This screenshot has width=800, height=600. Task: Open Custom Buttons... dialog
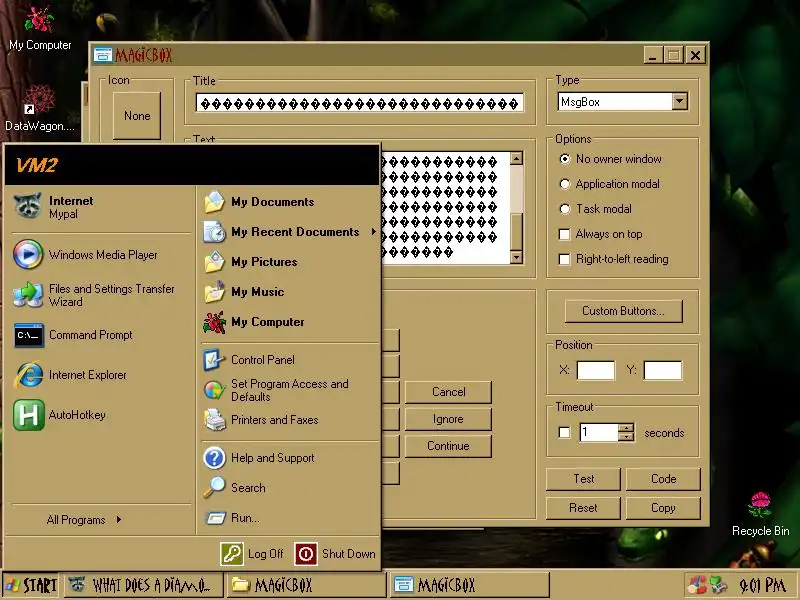click(623, 311)
